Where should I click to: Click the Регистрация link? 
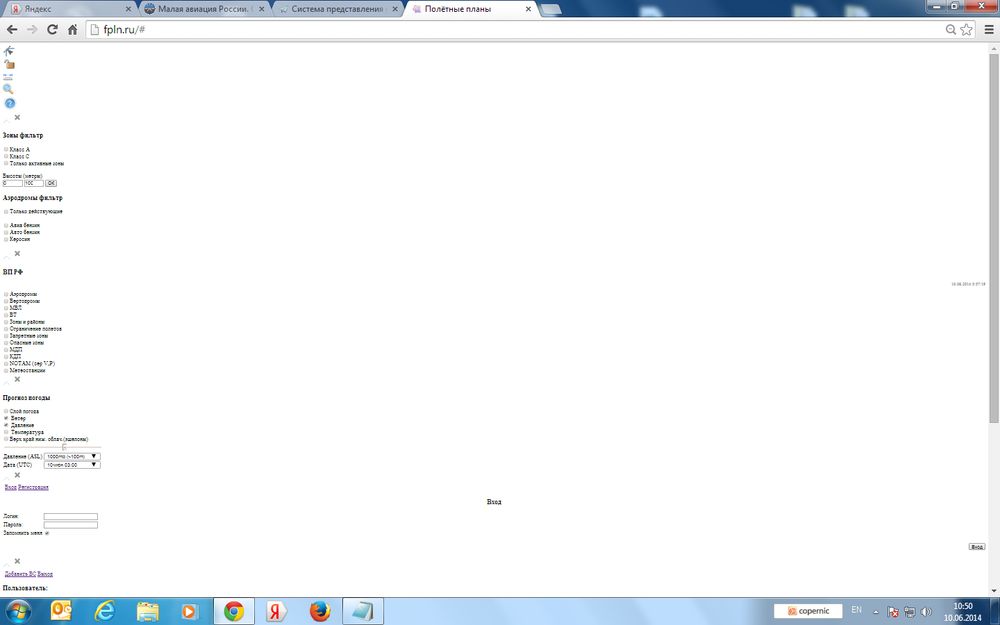[33, 487]
